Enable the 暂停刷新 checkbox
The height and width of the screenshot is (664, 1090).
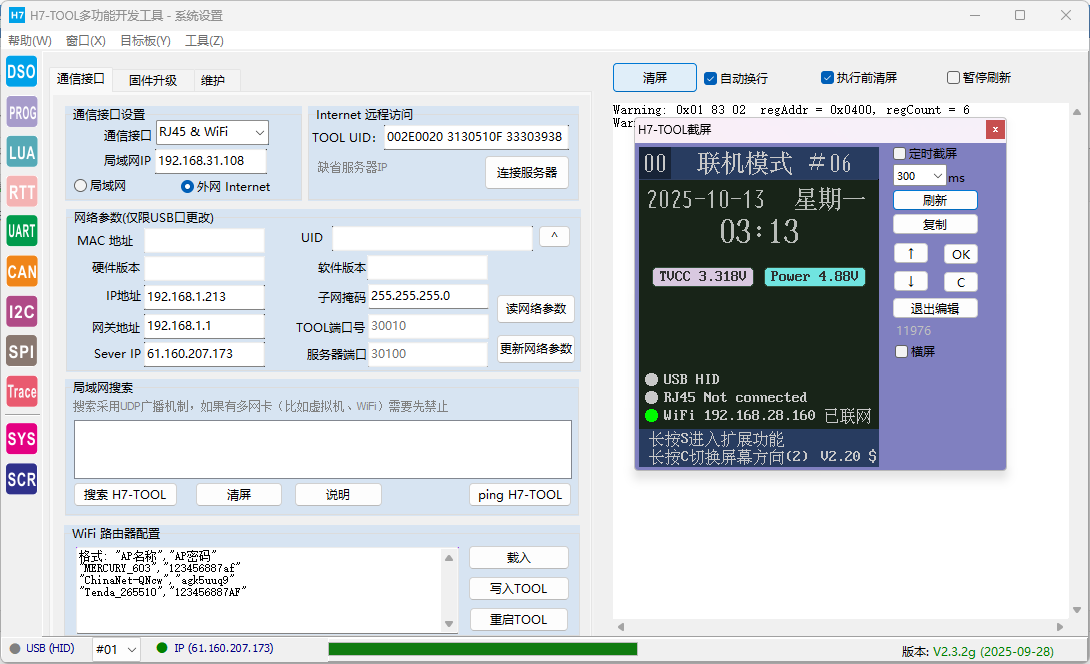[954, 78]
